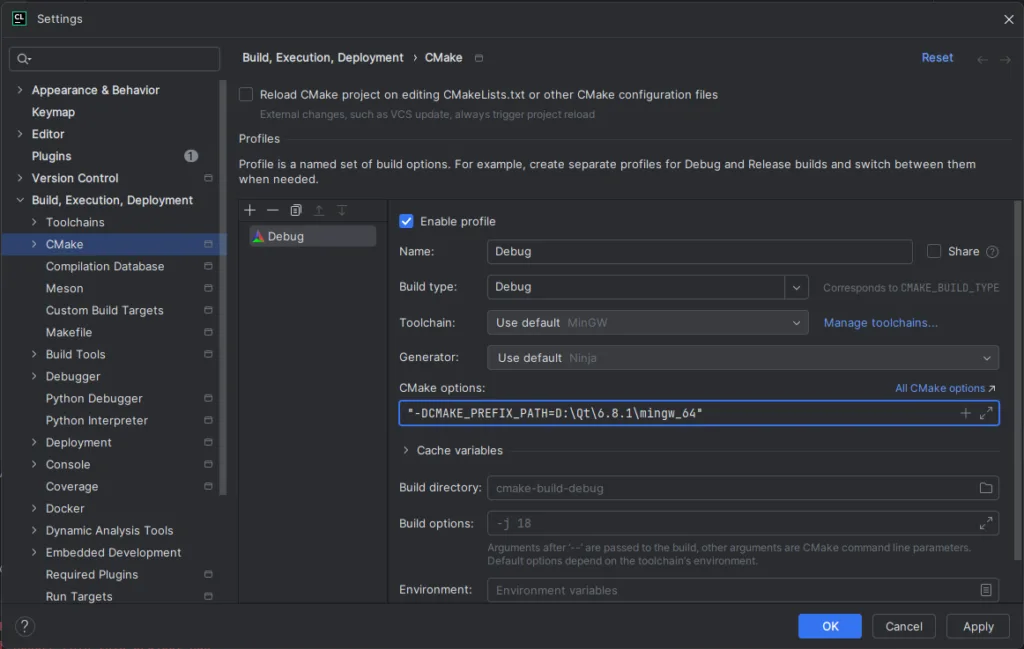Click the Plugins update count badge

(x=191, y=155)
